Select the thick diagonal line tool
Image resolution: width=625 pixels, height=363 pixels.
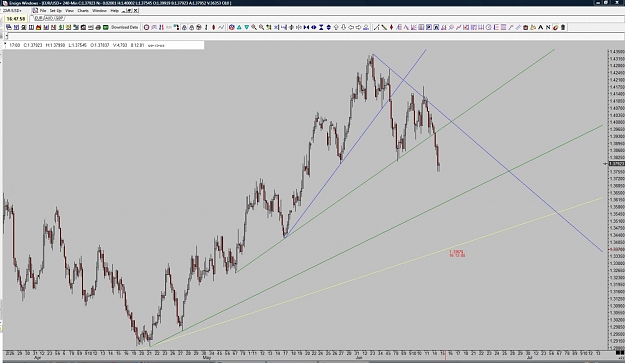[x=384, y=27]
